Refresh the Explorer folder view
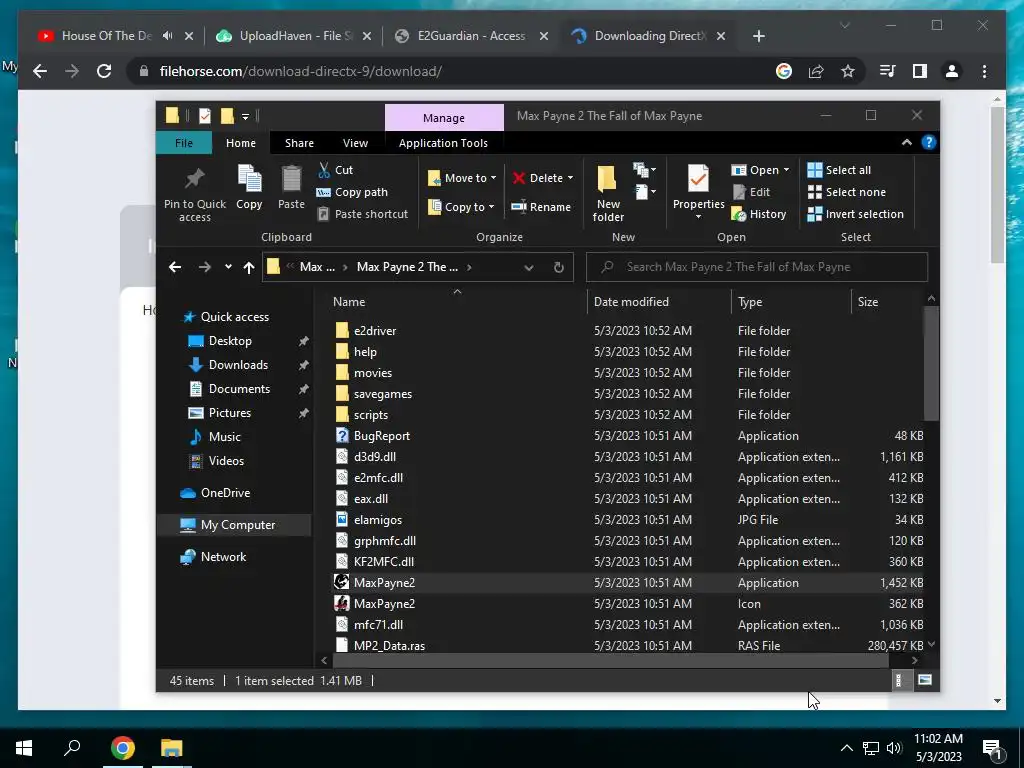 click(x=558, y=267)
